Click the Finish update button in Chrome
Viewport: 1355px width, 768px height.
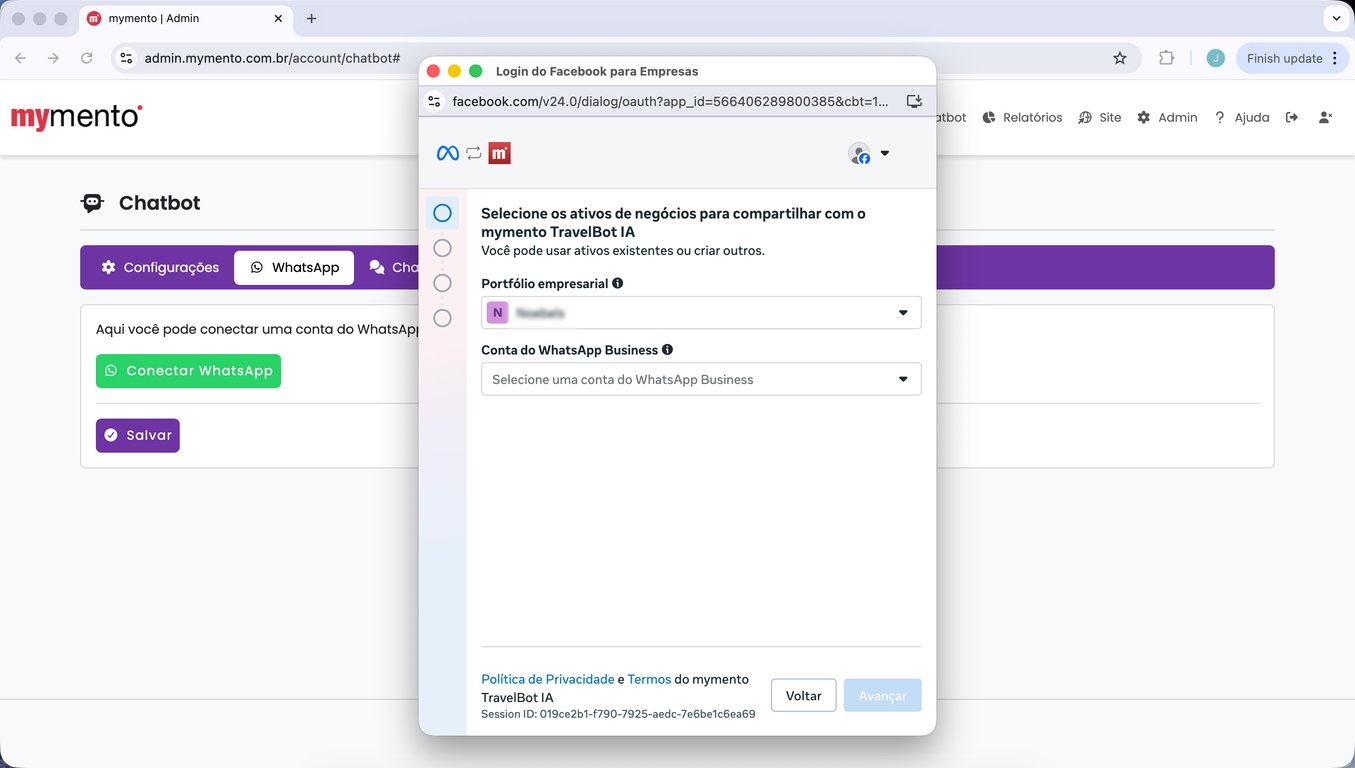click(x=1292, y=58)
